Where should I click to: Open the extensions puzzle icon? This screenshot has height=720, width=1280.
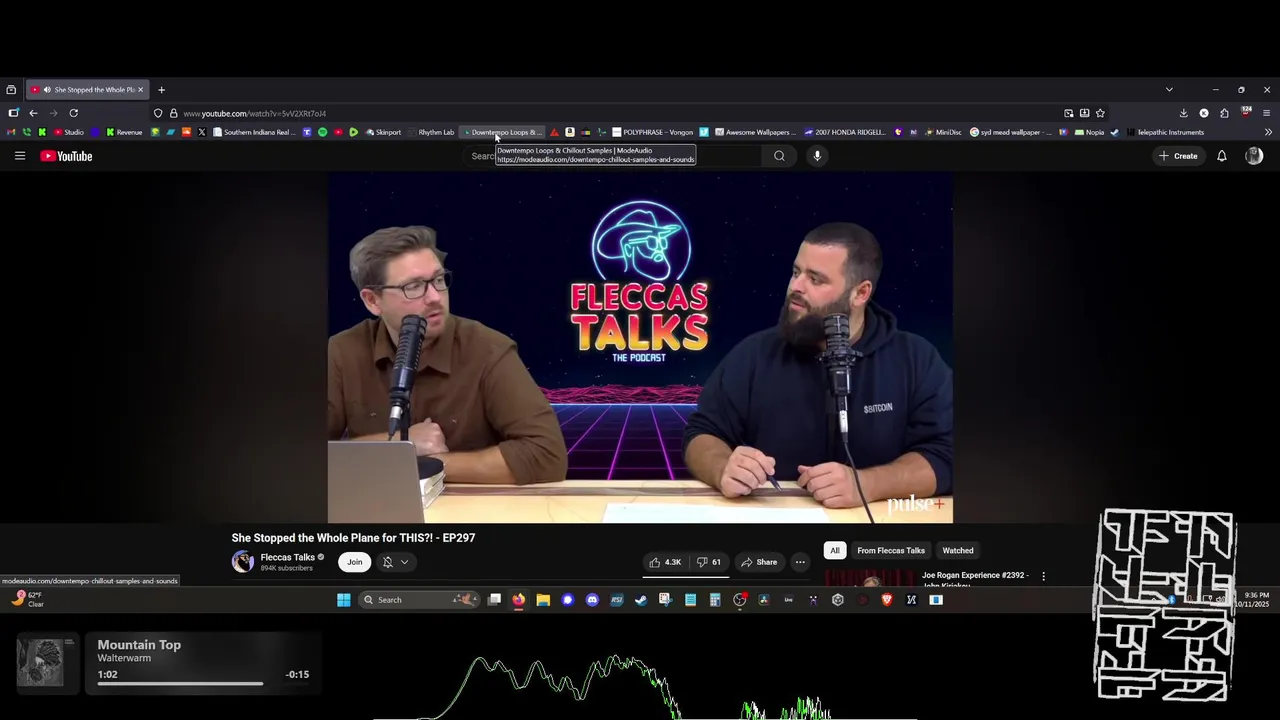pos(1224,113)
